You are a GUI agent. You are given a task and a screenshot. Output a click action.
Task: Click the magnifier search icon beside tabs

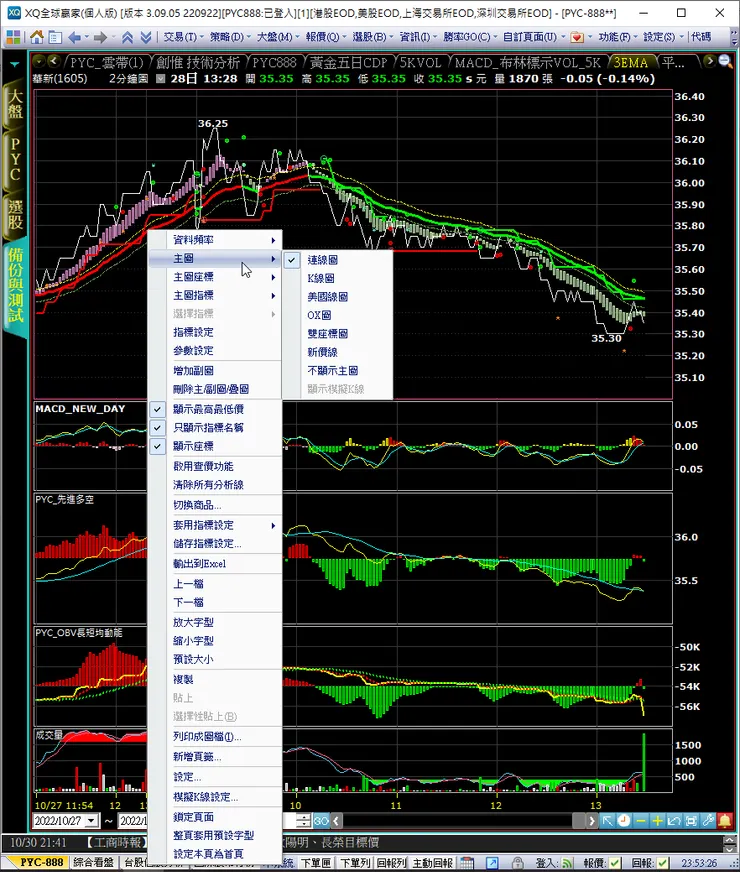[x=725, y=61]
